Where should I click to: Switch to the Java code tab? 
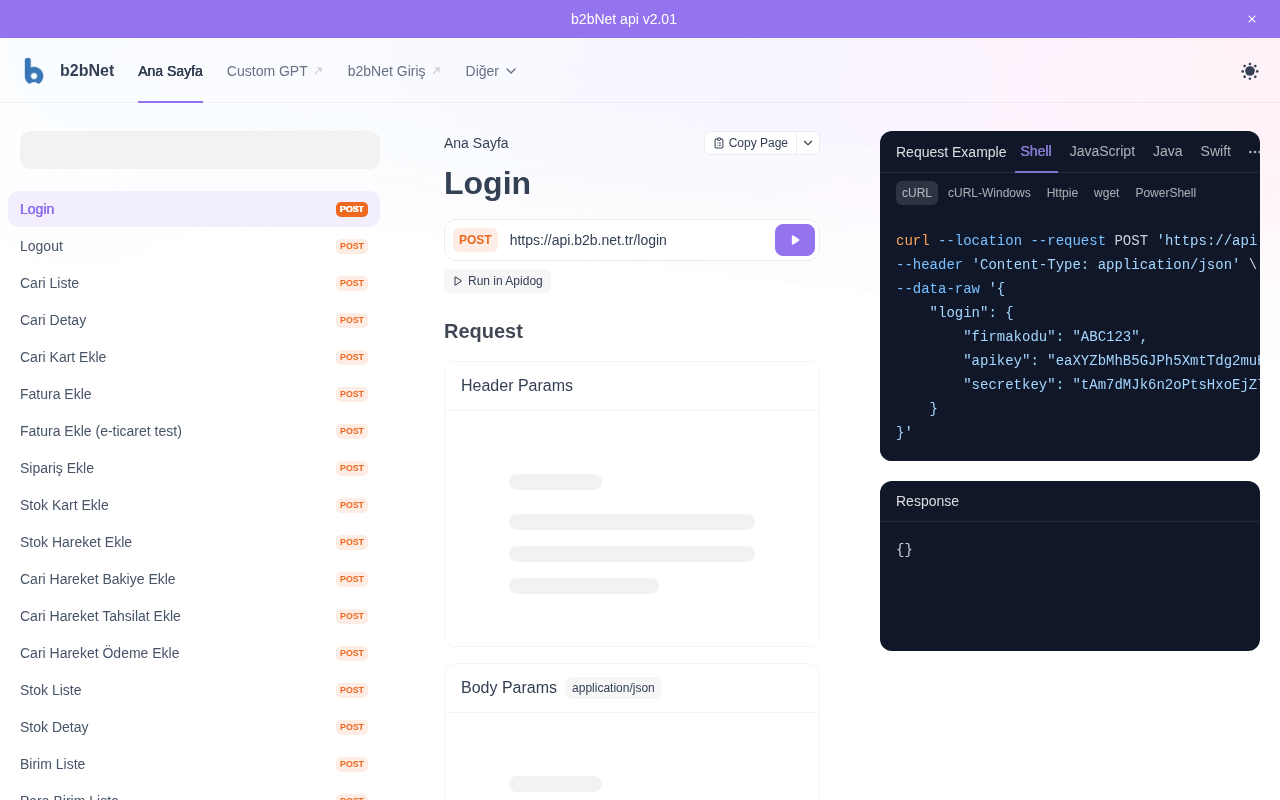(1168, 151)
